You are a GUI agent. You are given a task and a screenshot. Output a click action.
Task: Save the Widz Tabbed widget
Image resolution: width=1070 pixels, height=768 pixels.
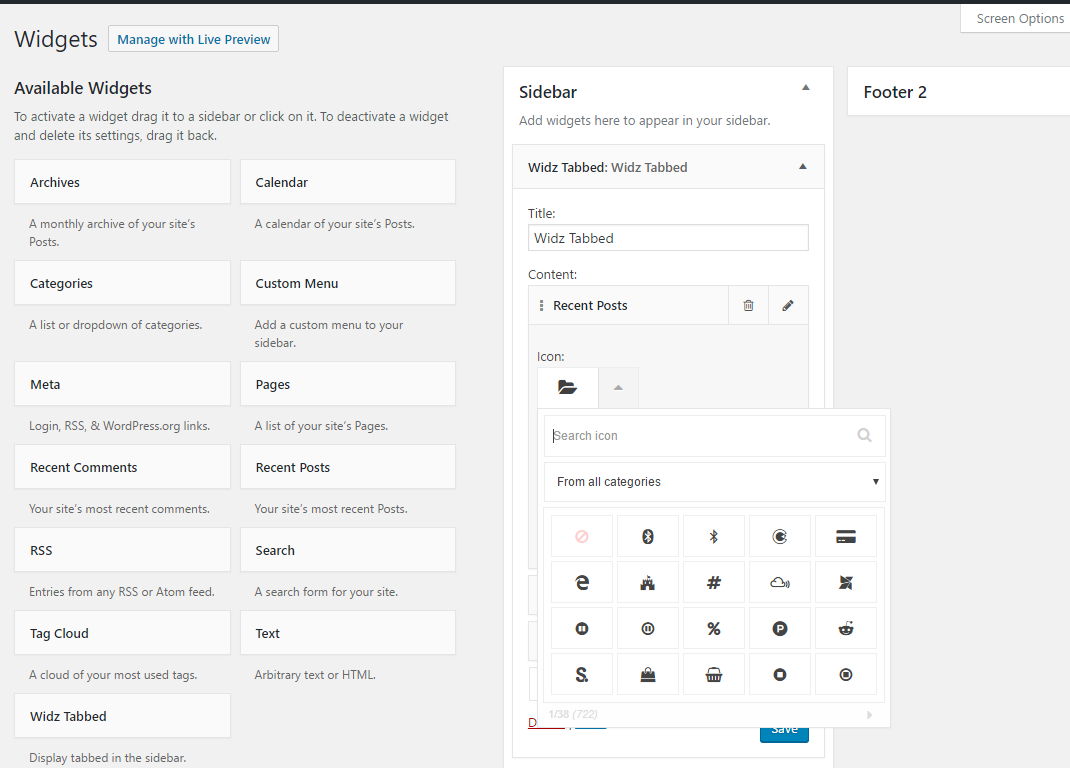click(784, 730)
